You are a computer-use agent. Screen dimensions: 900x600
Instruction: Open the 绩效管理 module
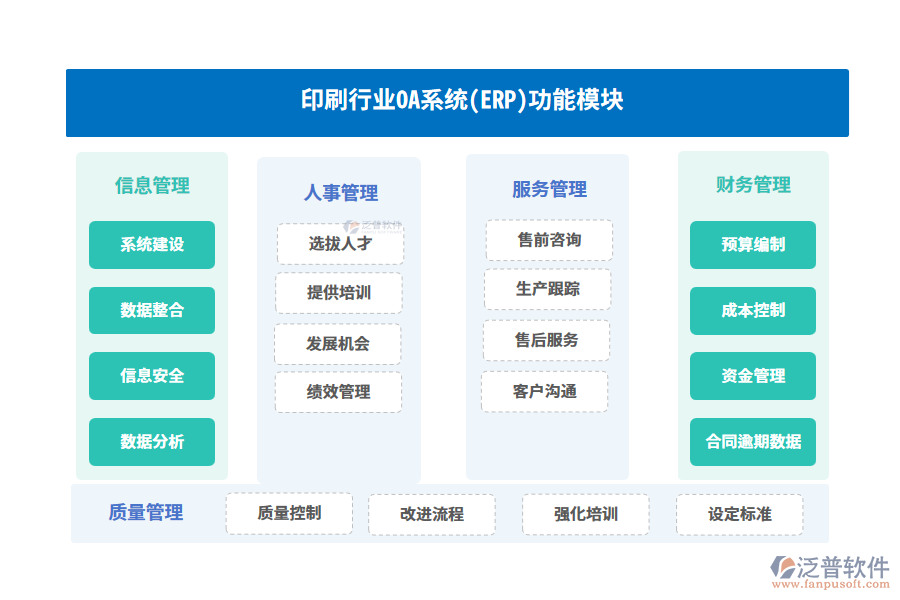(338, 392)
